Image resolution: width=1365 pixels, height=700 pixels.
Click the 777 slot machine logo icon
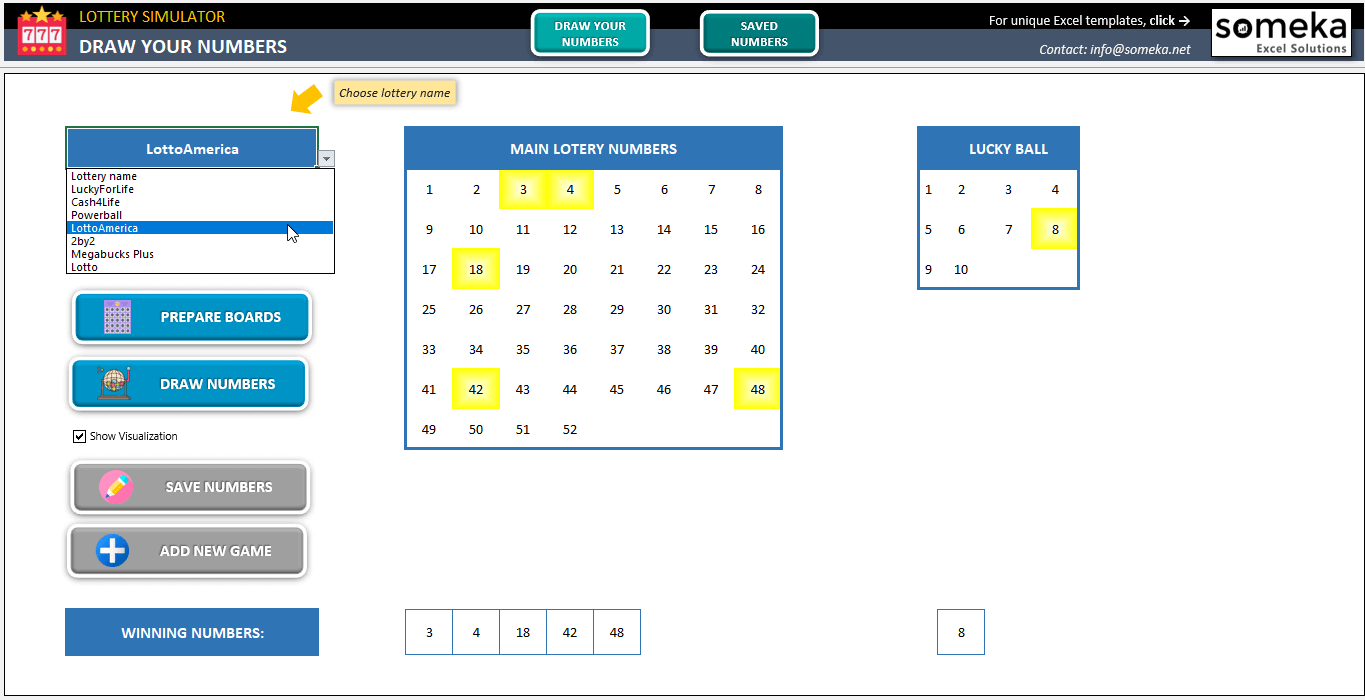coord(40,31)
